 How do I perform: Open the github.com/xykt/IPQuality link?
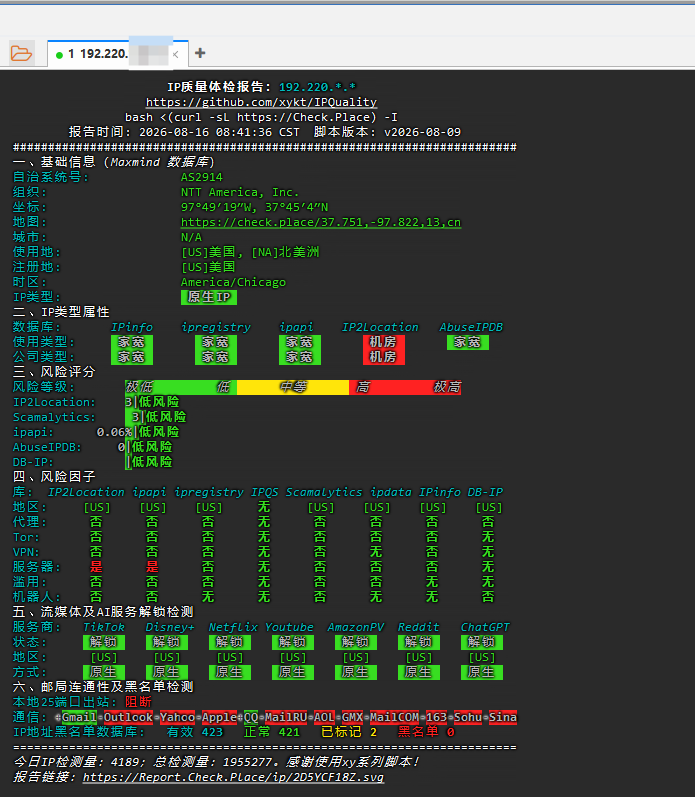261,102
